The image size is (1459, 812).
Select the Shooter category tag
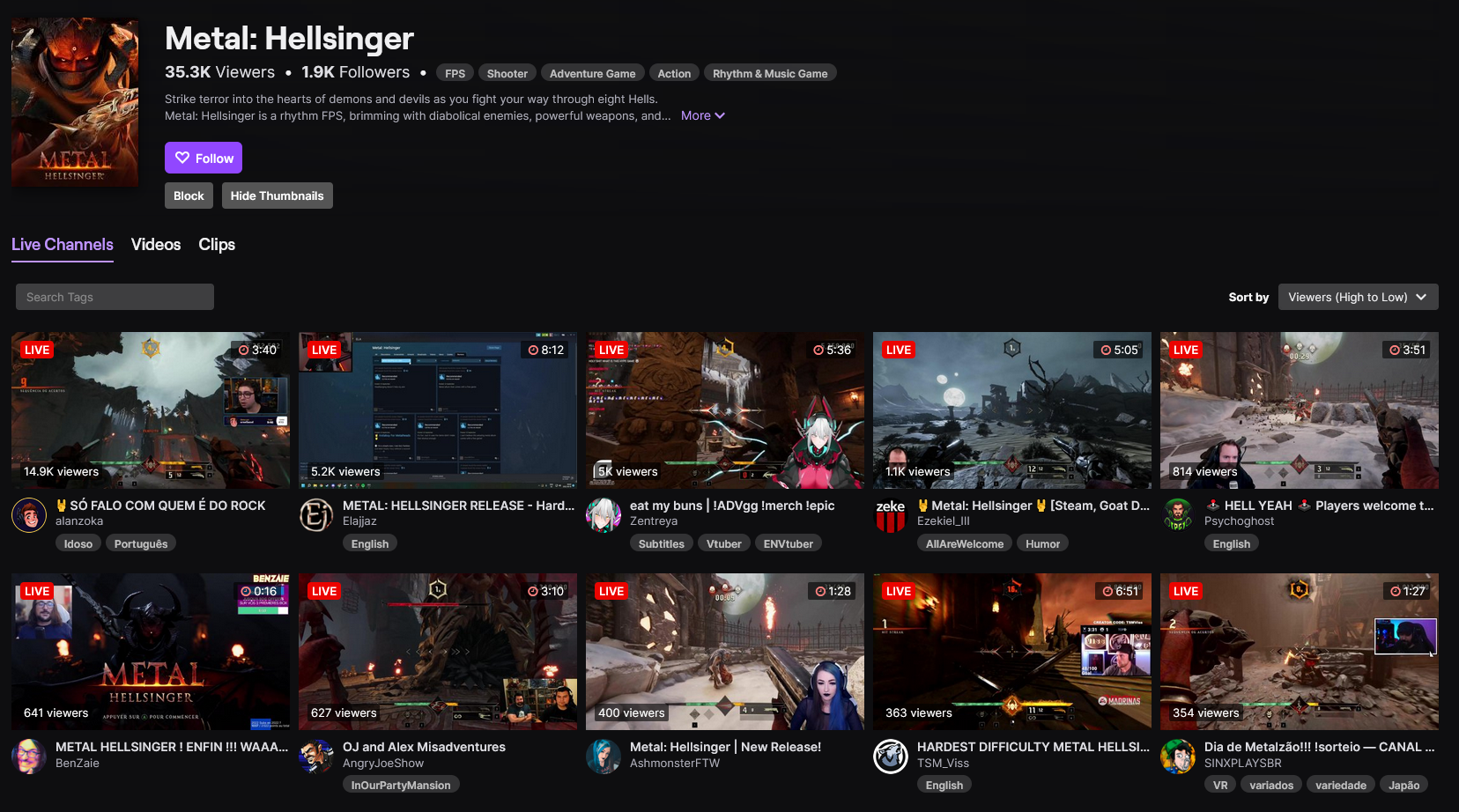click(507, 73)
